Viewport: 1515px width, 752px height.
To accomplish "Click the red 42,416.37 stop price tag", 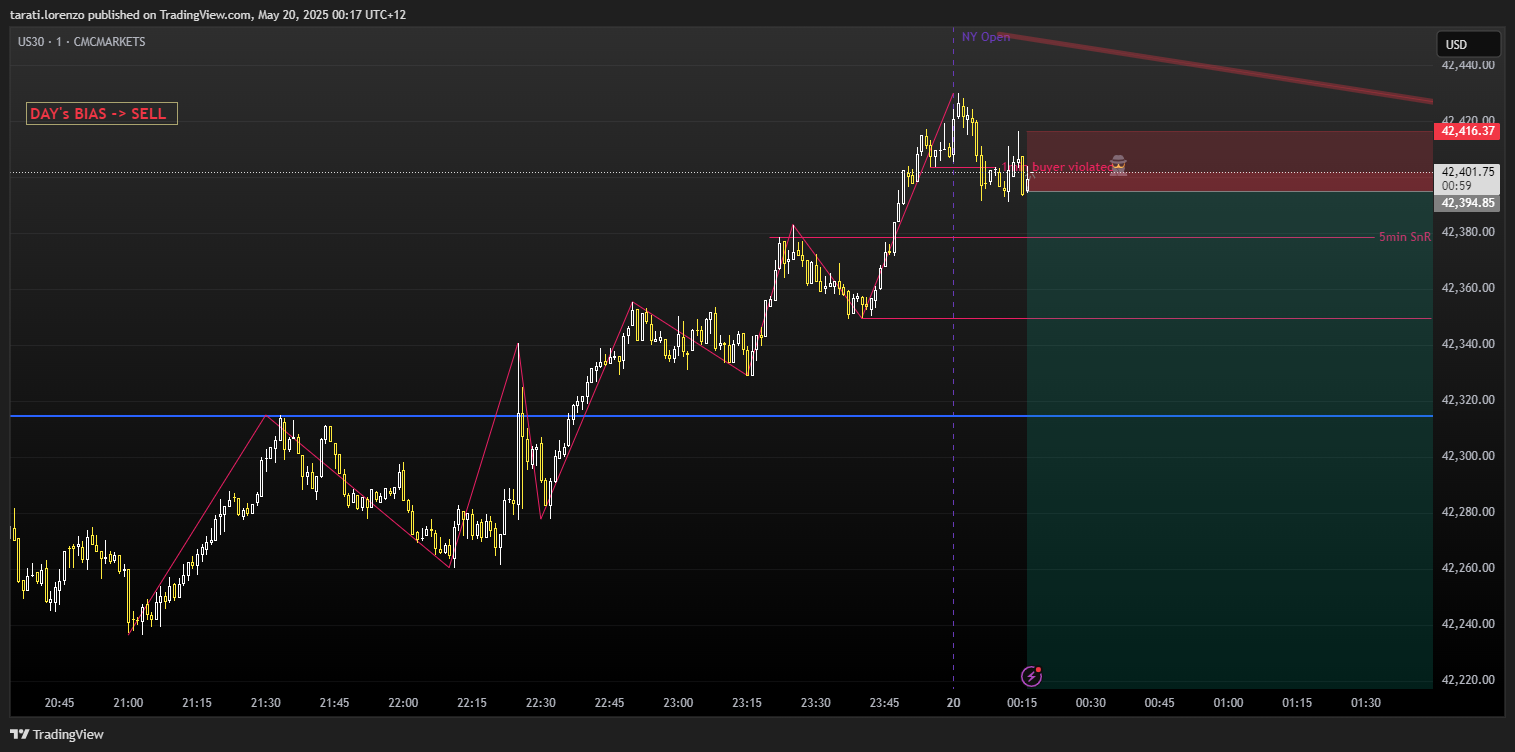I will click(1467, 131).
